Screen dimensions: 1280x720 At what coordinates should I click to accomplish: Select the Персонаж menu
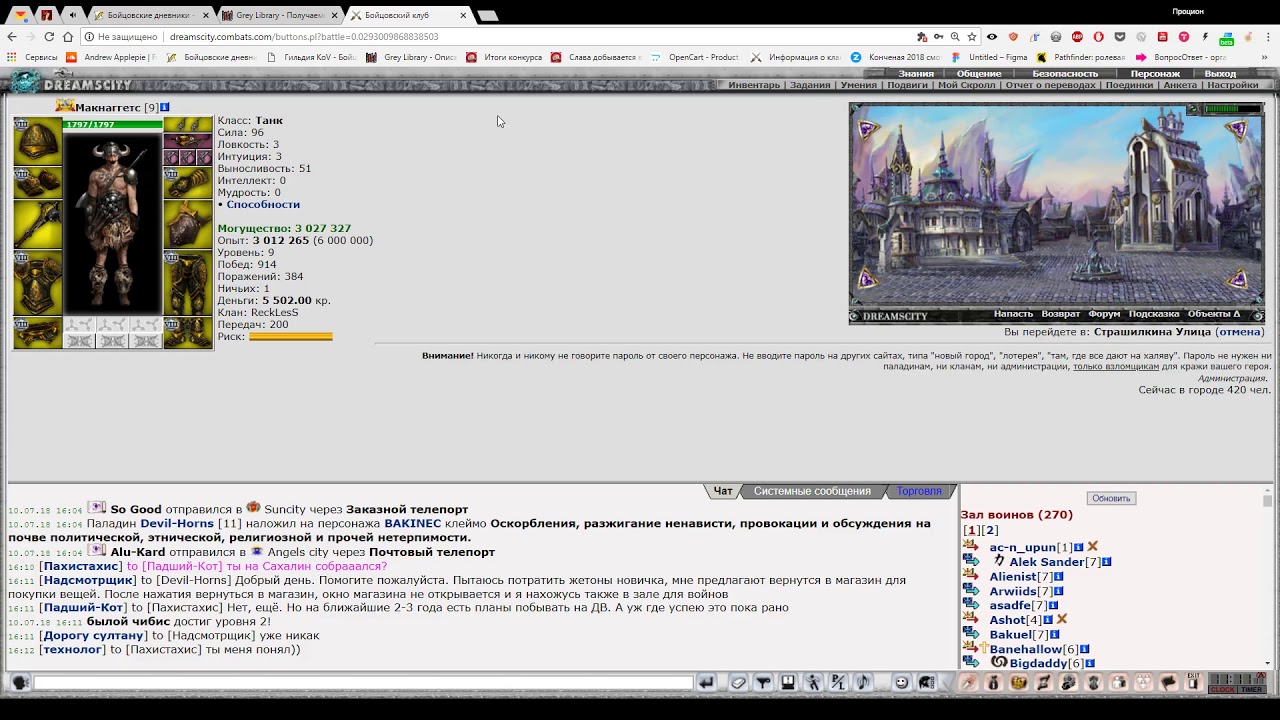point(1155,74)
